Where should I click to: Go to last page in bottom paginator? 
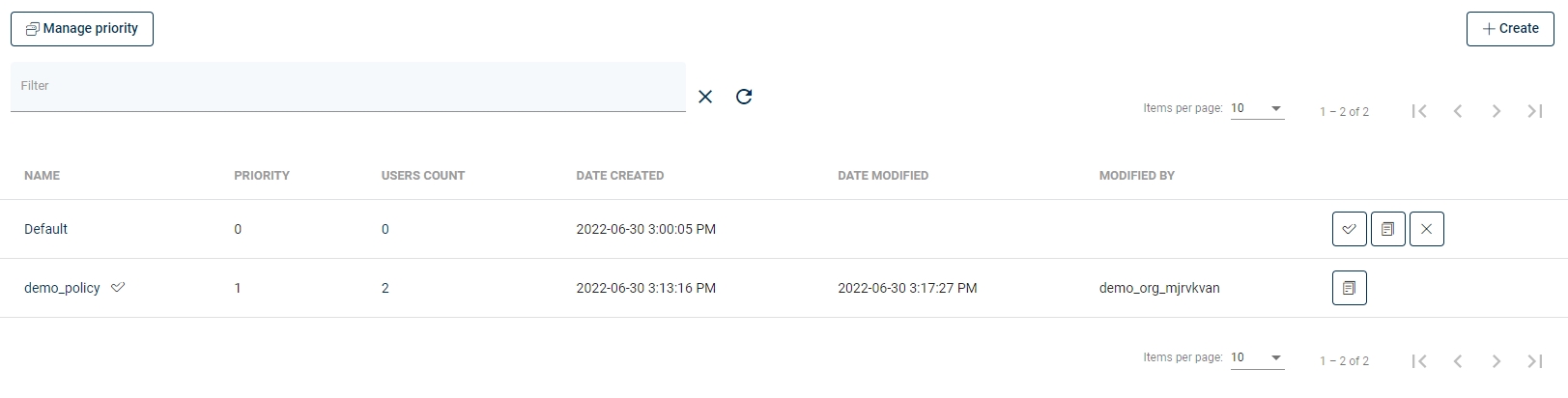click(1535, 360)
